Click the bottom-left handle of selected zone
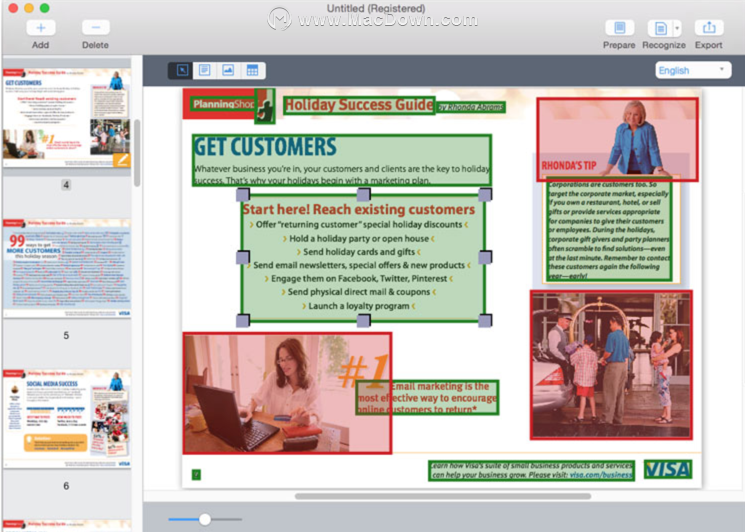 coord(243,321)
